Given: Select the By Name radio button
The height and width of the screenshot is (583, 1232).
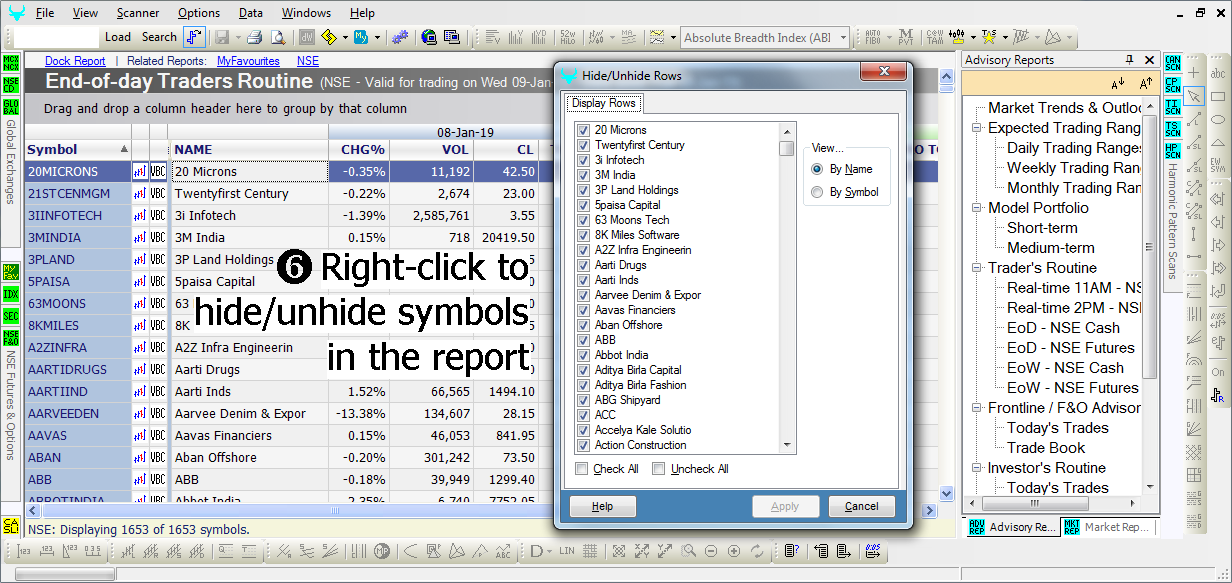Looking at the screenshot, I should [x=817, y=169].
